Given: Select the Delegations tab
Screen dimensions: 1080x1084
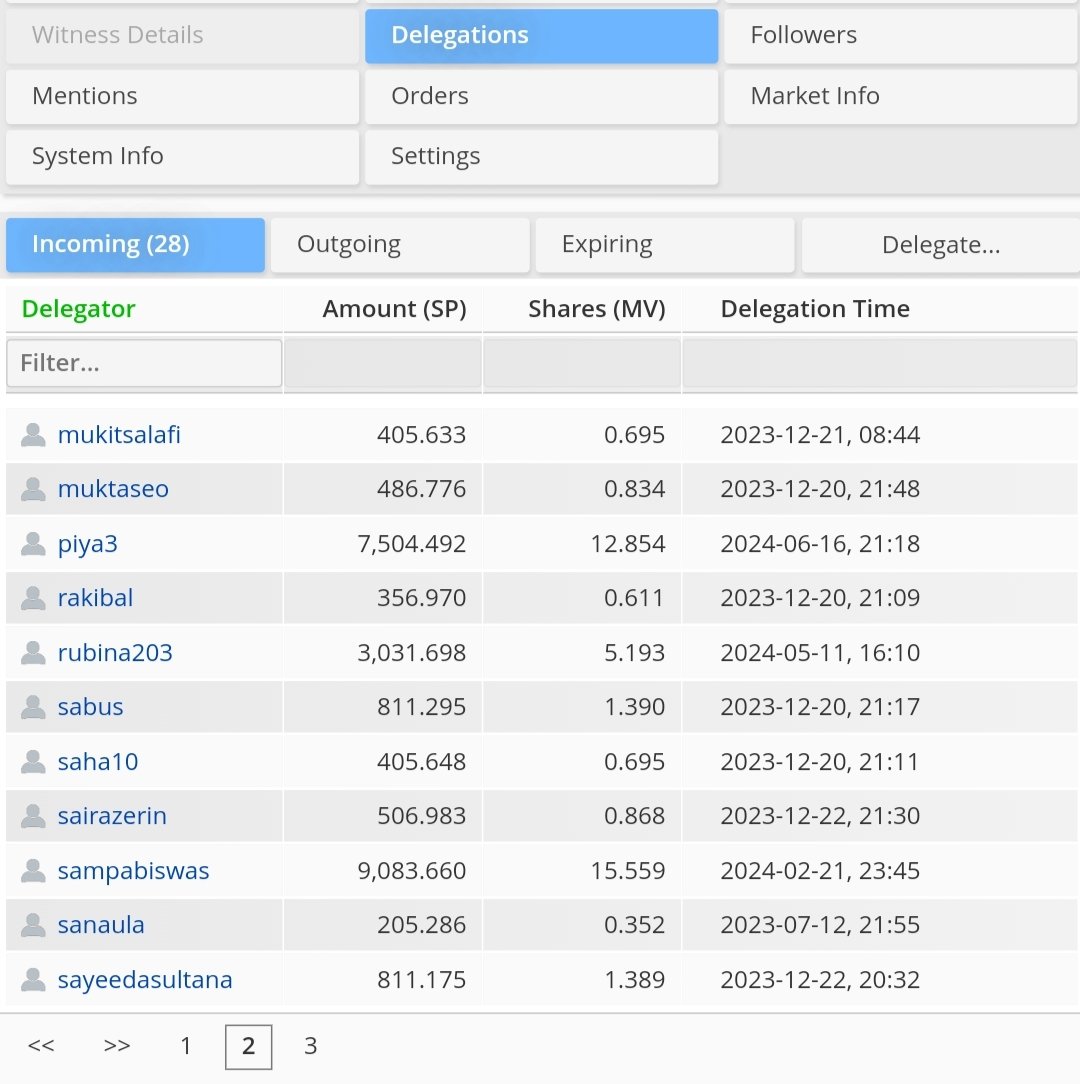Looking at the screenshot, I should tap(541, 35).
